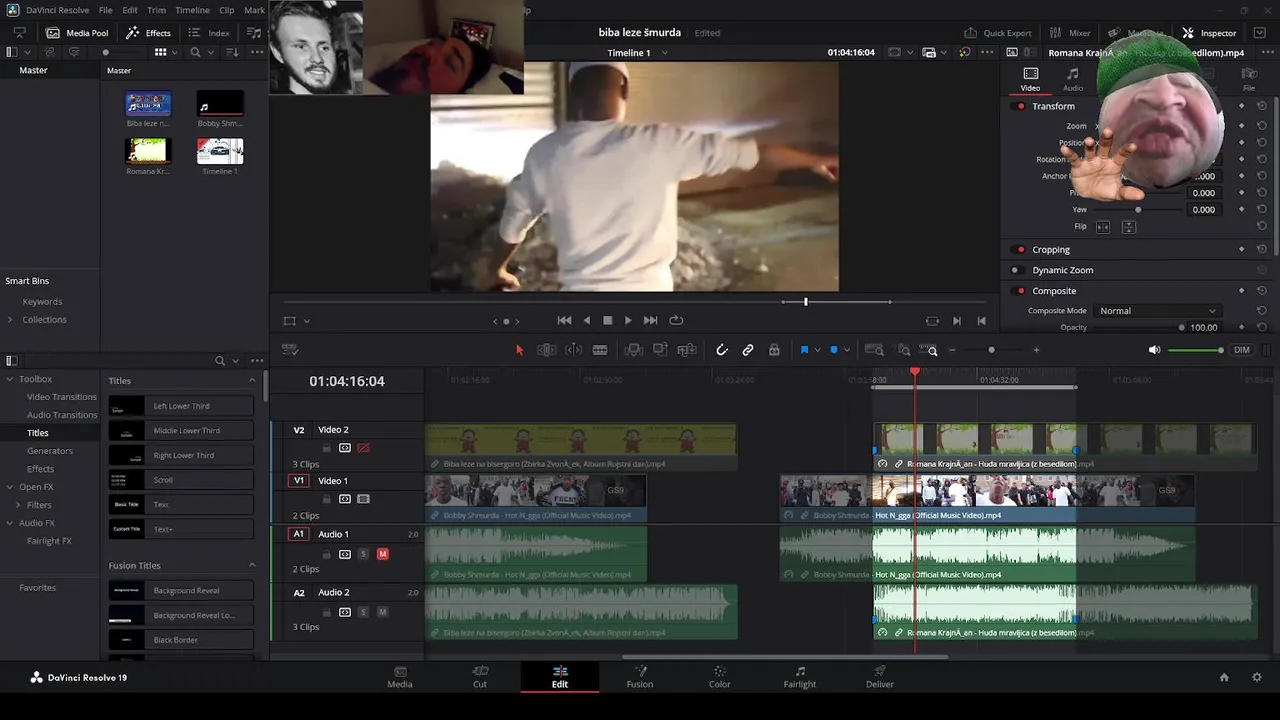Mute playback with the speaker icon
This screenshot has height=720, width=1280.
(1154, 350)
